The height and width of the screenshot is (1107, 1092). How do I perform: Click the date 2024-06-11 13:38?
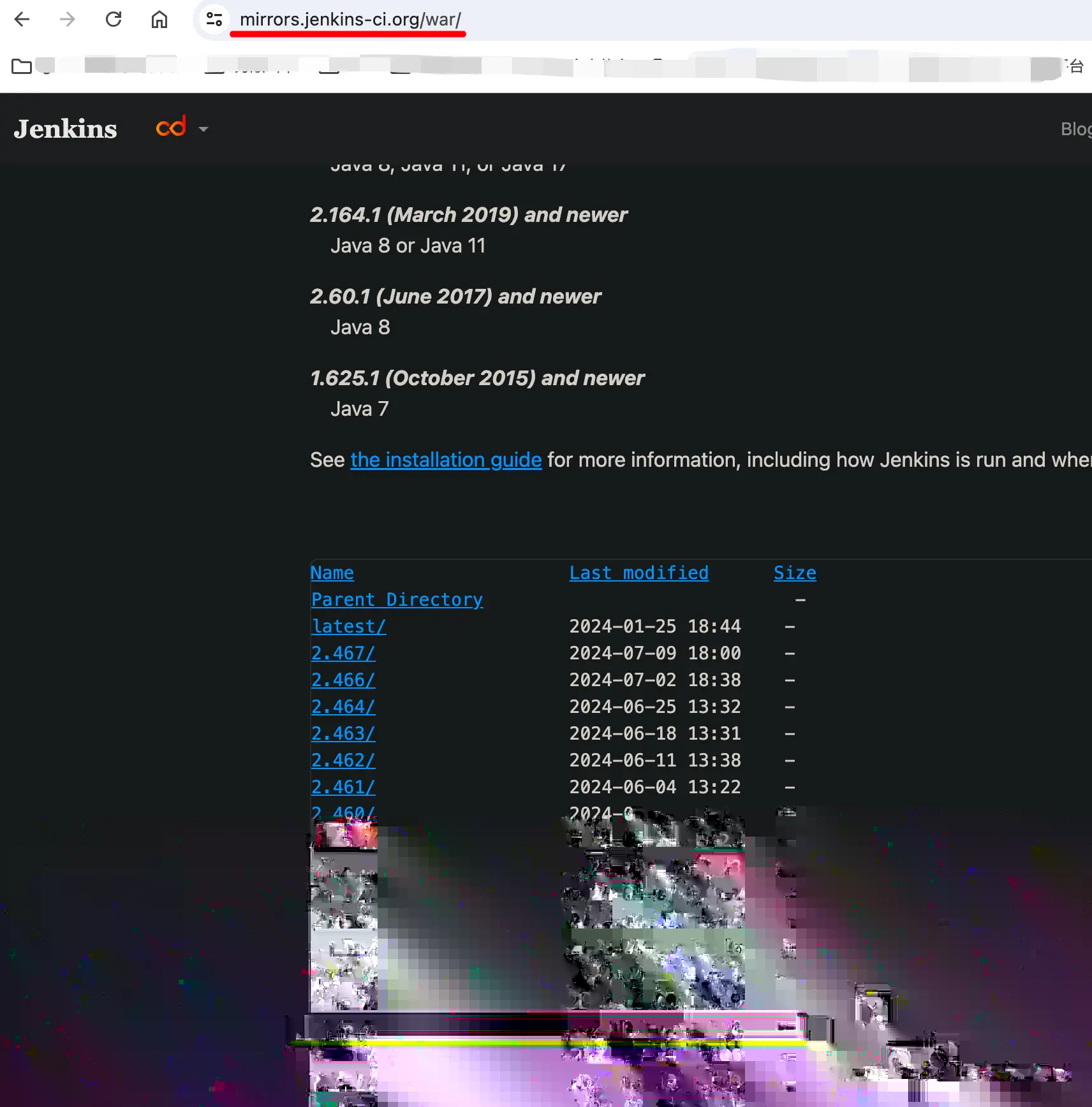[655, 760]
